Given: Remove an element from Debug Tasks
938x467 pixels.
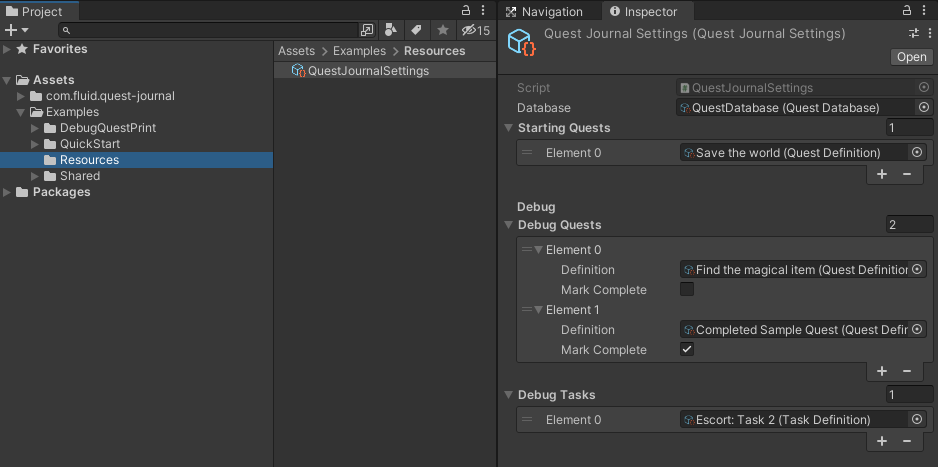Looking at the screenshot, I should coord(907,441).
